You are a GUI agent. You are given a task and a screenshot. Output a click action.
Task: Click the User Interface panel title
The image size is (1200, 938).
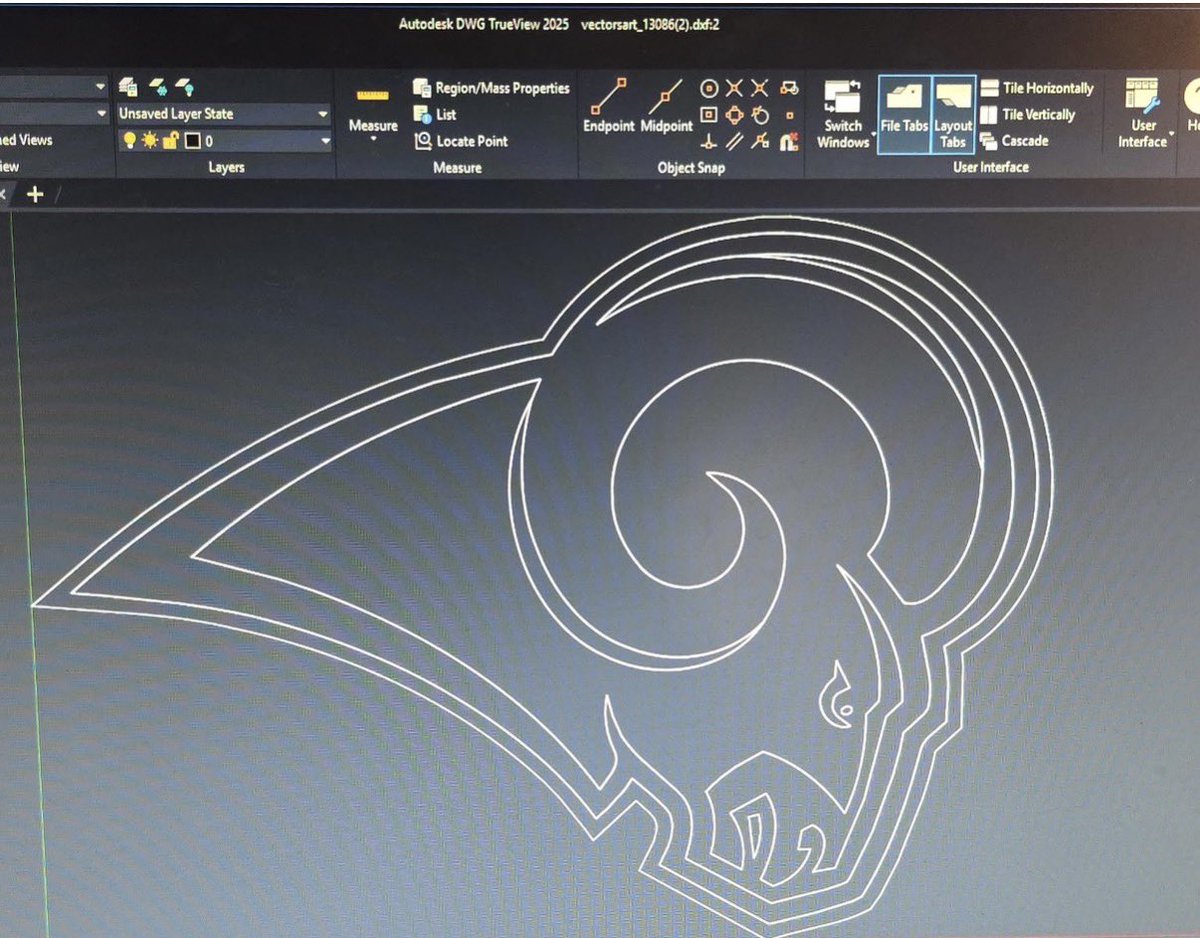(x=990, y=167)
